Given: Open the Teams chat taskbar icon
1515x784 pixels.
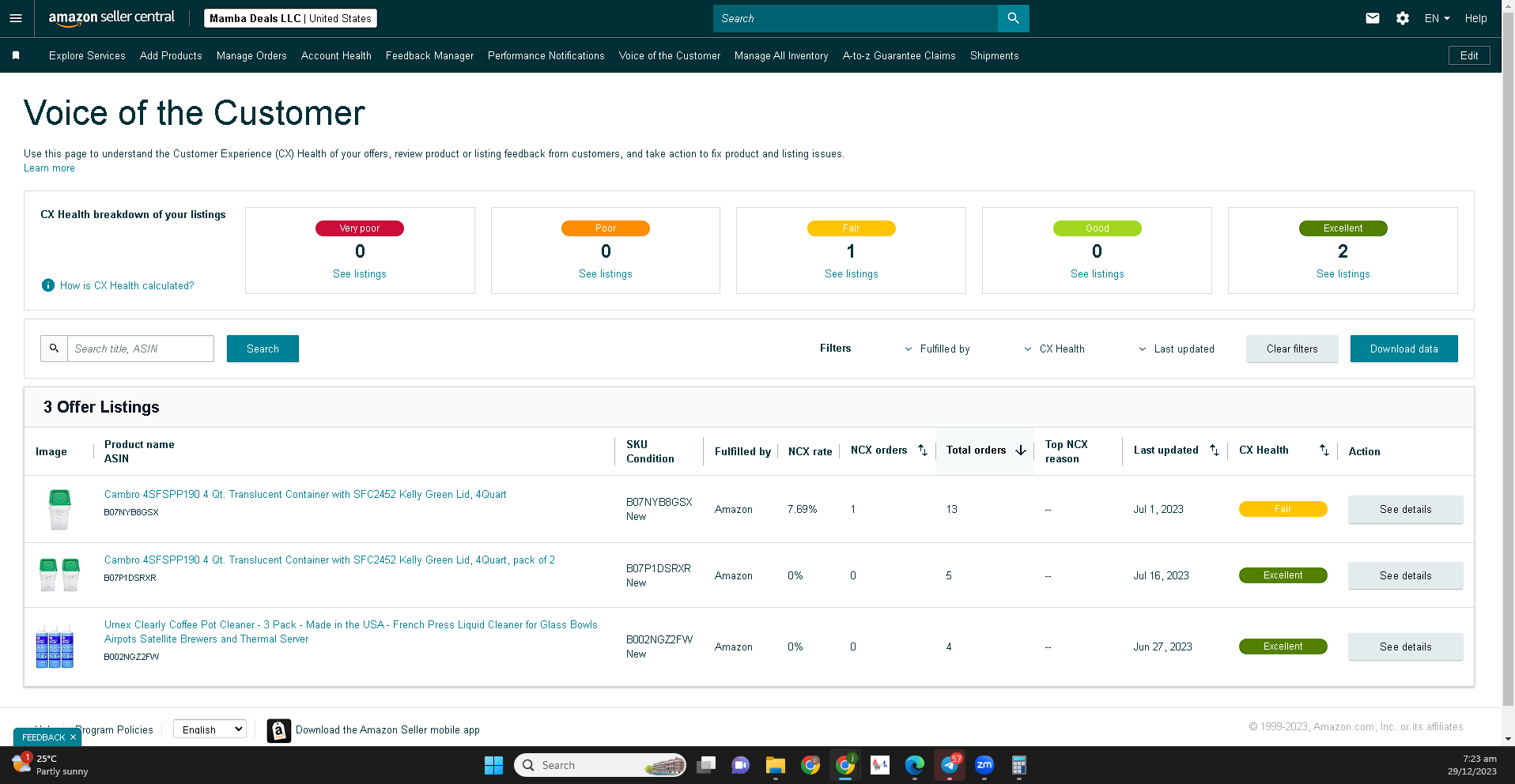Looking at the screenshot, I should (740, 765).
